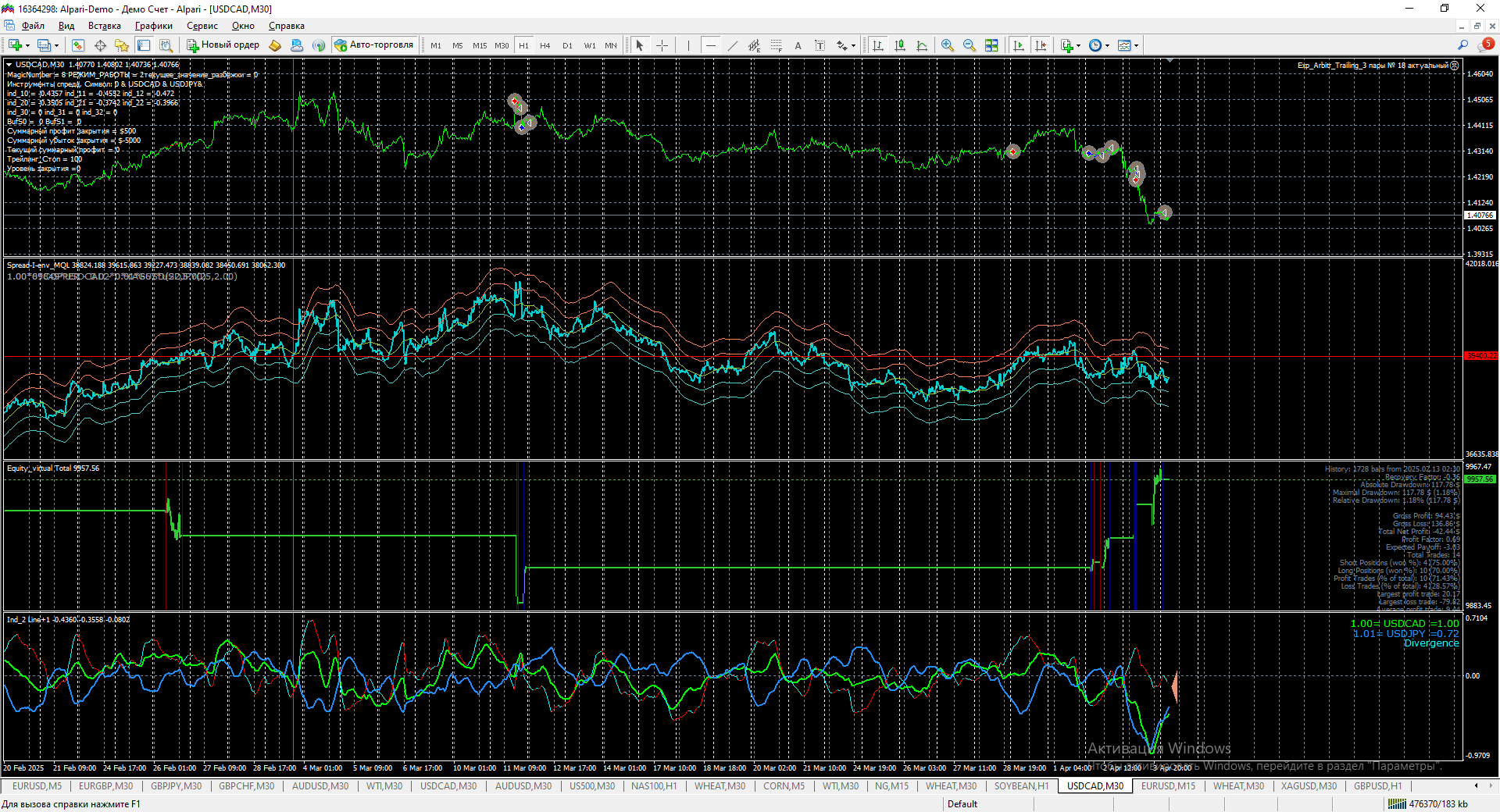The width and height of the screenshot is (1500, 812).
Task: Show the Terminal panel
Action: (x=144, y=45)
